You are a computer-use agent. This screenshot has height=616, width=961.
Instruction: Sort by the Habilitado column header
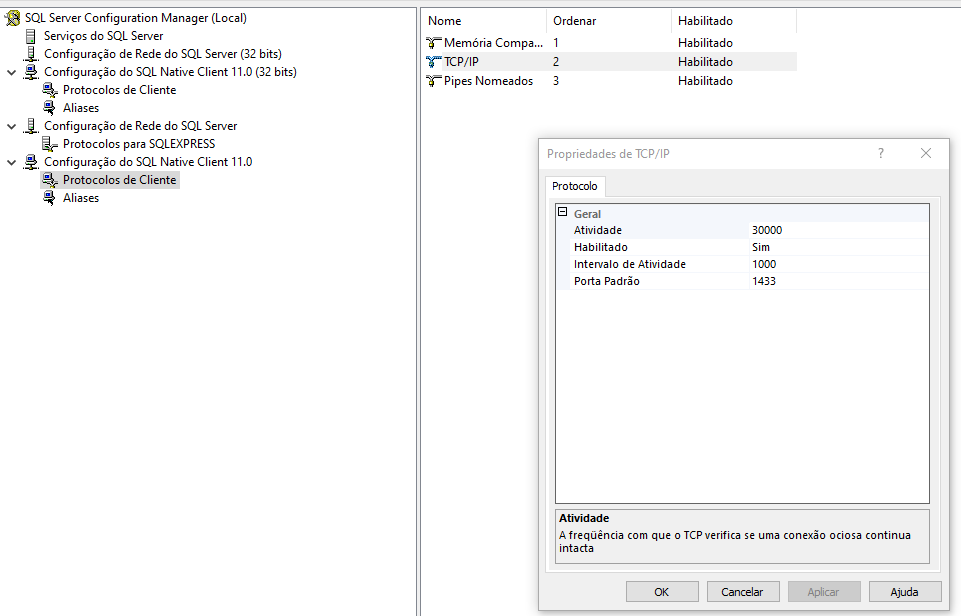coord(734,21)
